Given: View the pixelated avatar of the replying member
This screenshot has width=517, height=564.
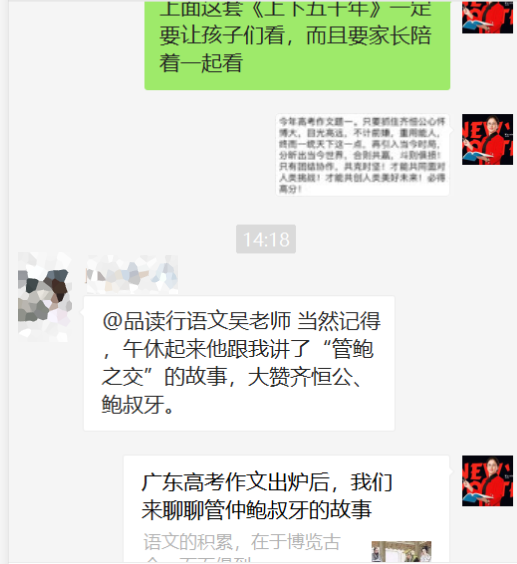Looking at the screenshot, I should (45, 297).
